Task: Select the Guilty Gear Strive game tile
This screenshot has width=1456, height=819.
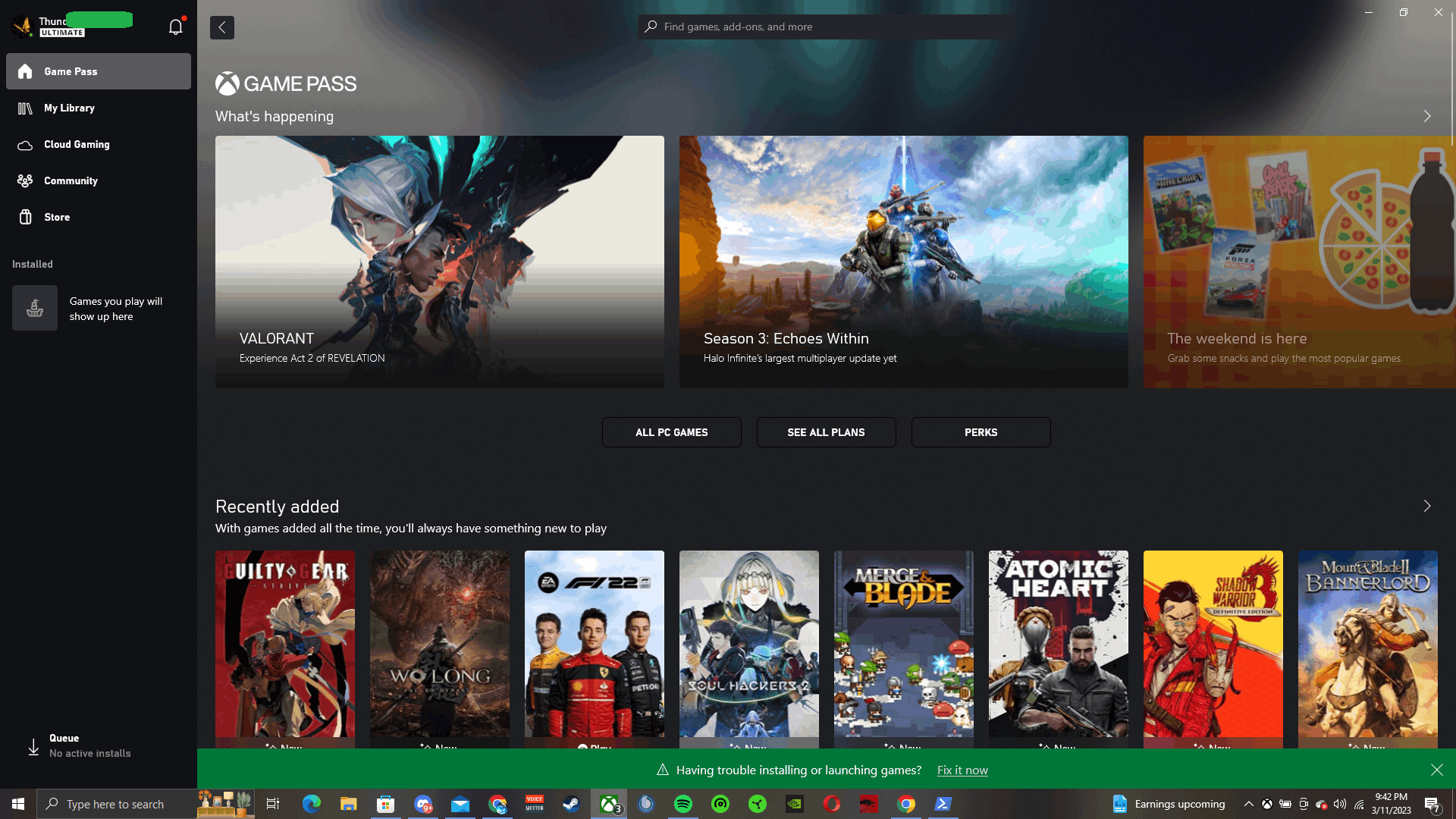Action: pyautogui.click(x=285, y=649)
